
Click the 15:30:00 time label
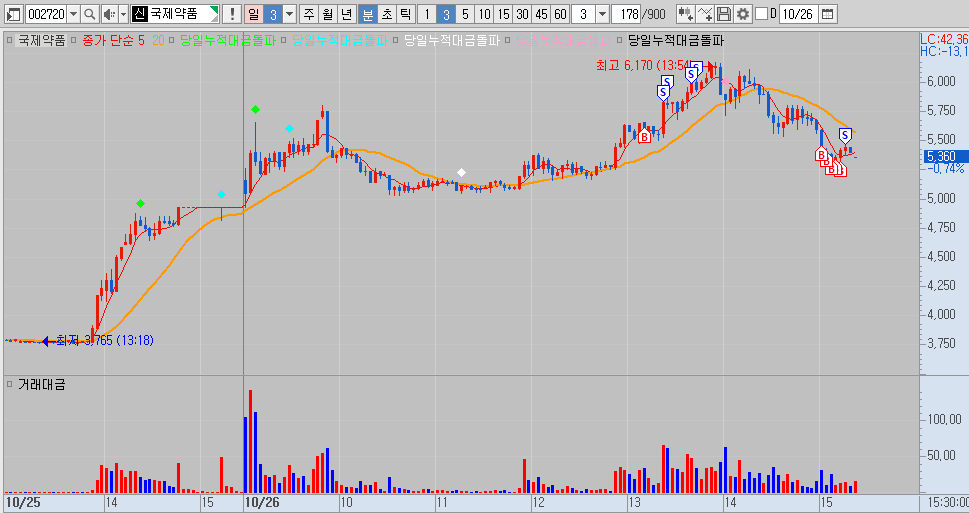click(948, 502)
